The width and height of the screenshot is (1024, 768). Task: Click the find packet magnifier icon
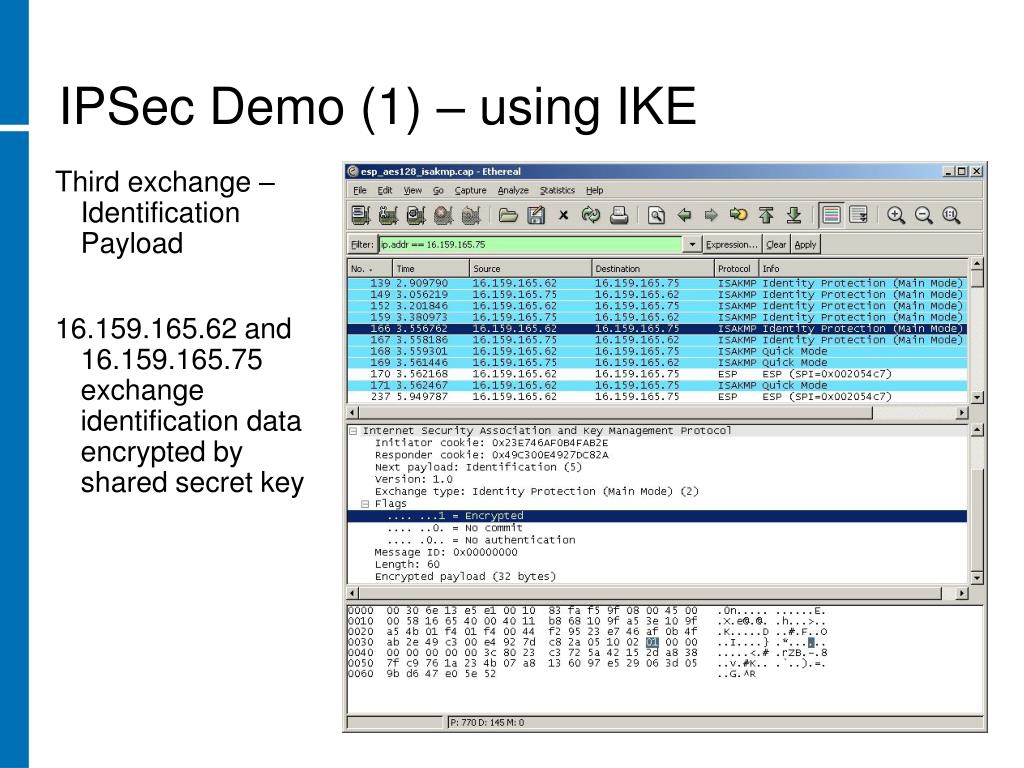pyautogui.click(x=656, y=215)
